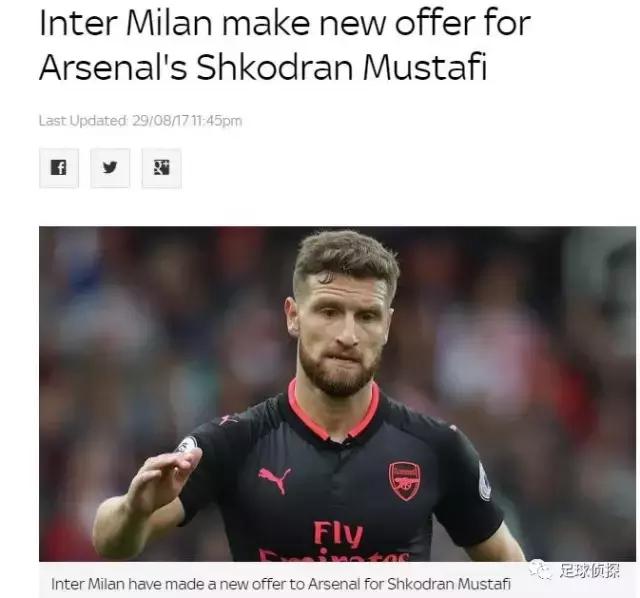Click the player's face in the photo
640x598 pixels.
click(342, 327)
